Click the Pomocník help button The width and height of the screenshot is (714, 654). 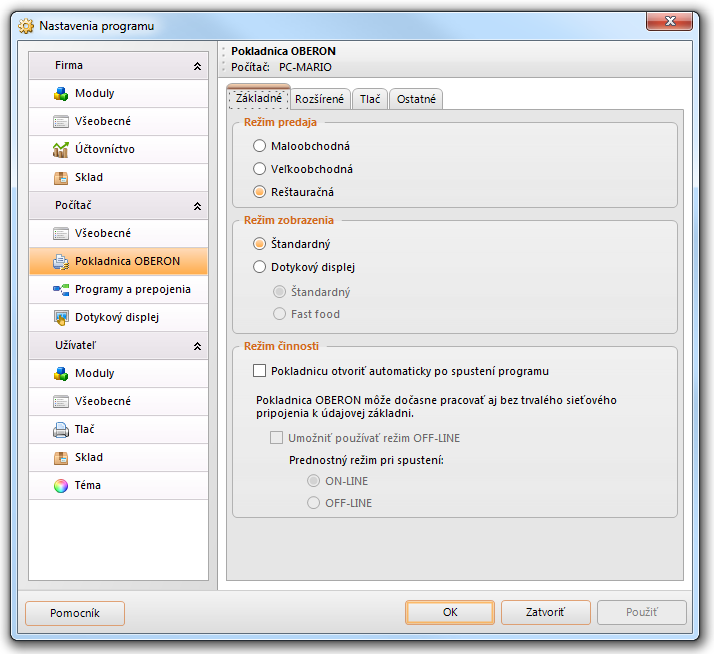tap(75, 613)
